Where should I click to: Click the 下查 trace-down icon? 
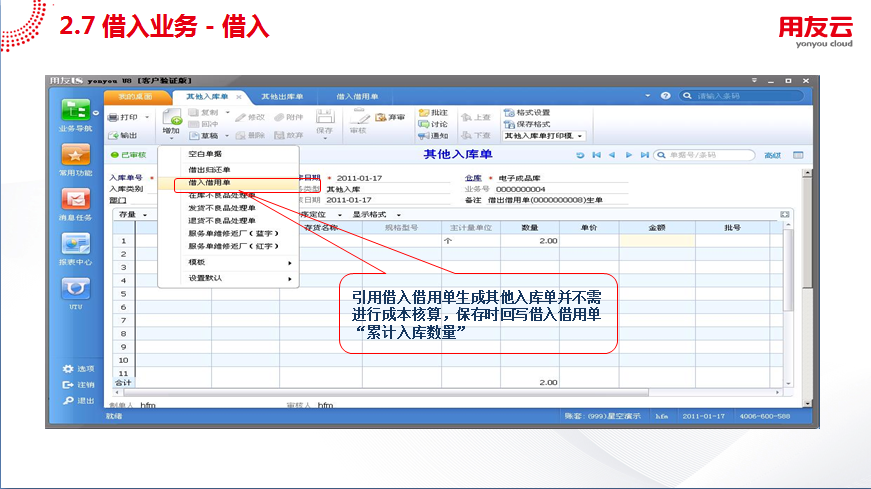[x=467, y=135]
